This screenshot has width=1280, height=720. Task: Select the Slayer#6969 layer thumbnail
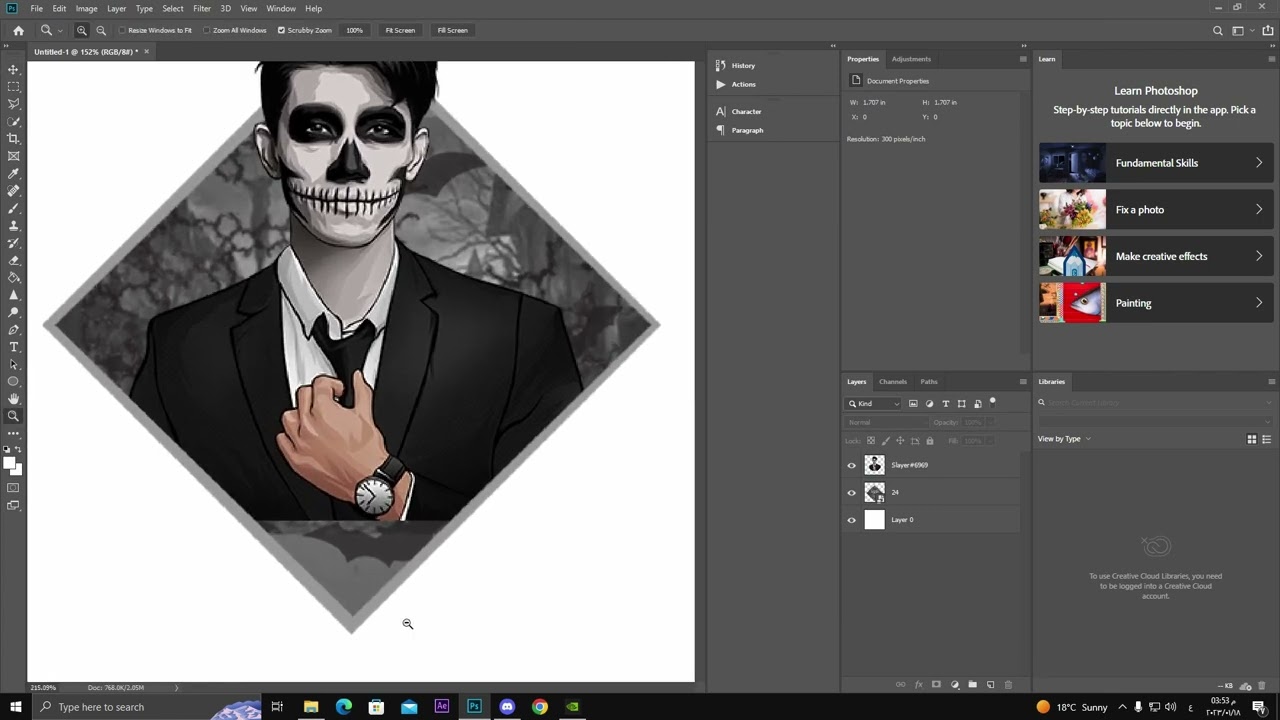[x=875, y=465]
